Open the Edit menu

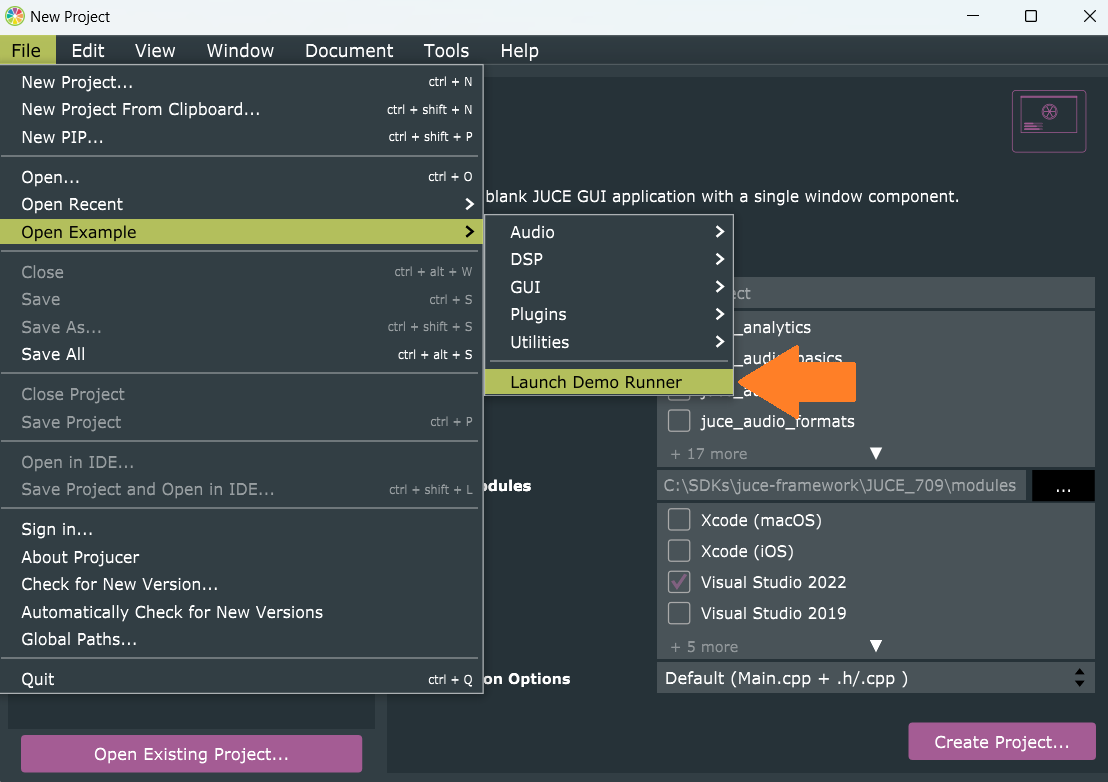[88, 51]
